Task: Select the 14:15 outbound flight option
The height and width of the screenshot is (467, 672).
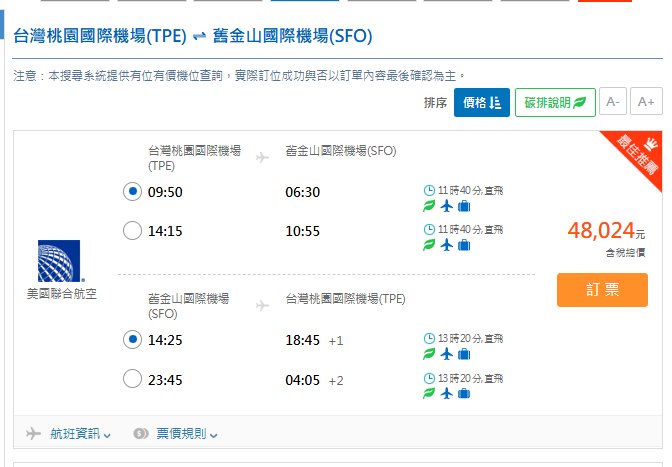Action: (132, 231)
